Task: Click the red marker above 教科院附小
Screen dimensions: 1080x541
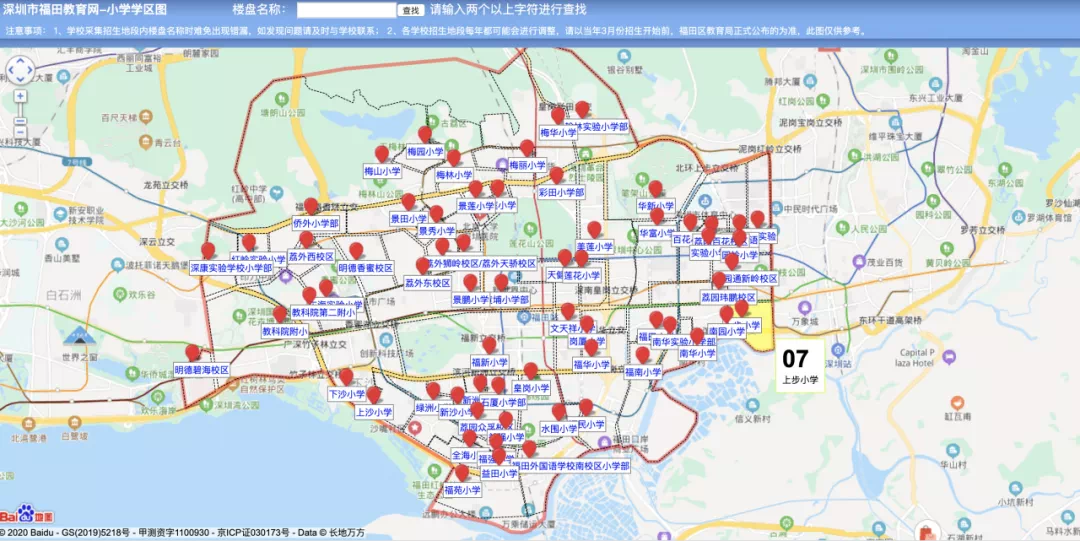Action: pos(280,315)
